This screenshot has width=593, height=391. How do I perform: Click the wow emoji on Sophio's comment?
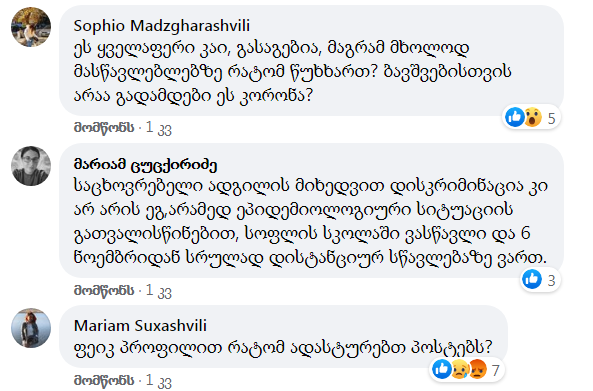pyautogui.click(x=533, y=117)
